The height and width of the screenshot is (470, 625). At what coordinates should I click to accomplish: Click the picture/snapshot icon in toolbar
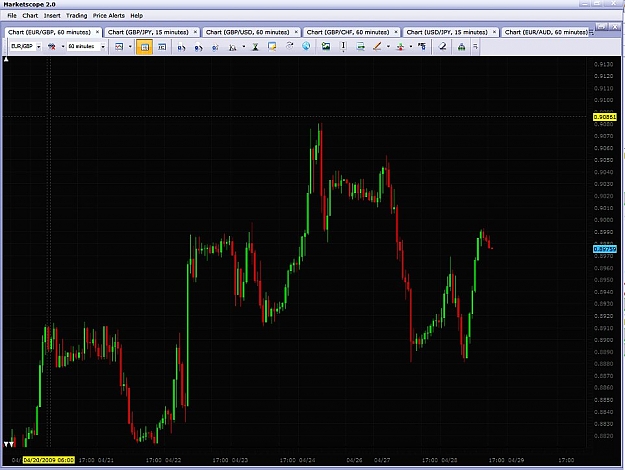326,47
